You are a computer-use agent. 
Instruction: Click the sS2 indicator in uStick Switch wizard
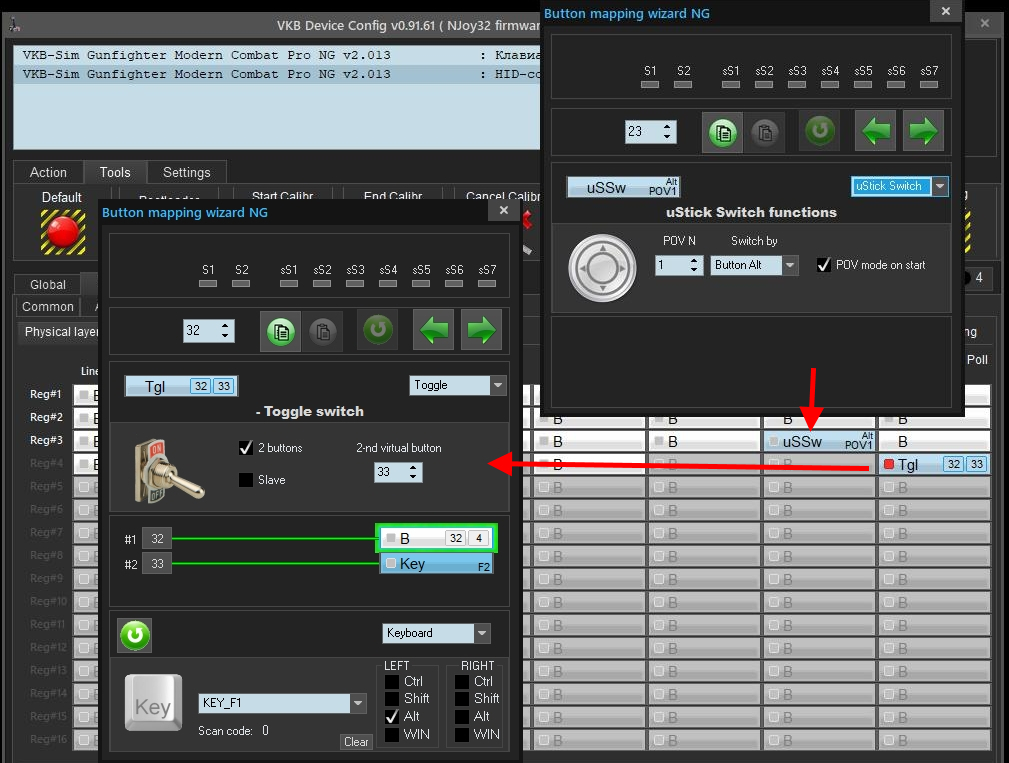pos(764,84)
